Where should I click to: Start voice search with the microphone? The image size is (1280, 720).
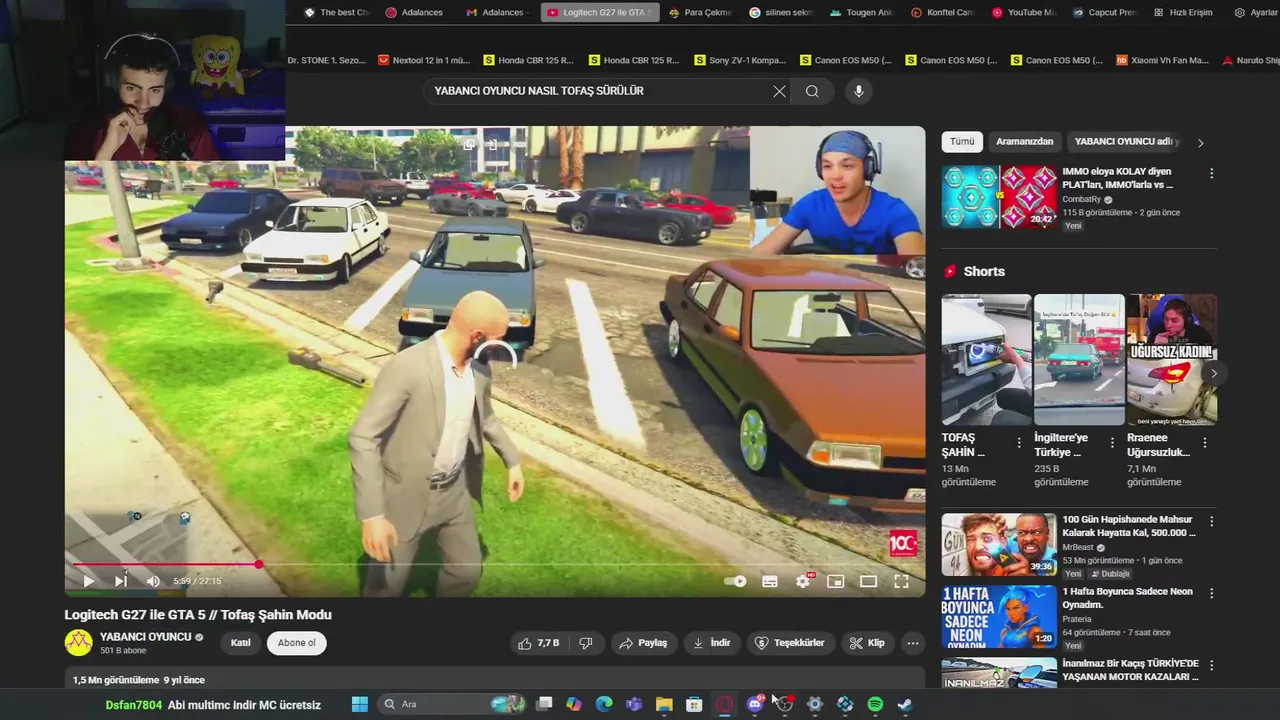click(x=858, y=91)
